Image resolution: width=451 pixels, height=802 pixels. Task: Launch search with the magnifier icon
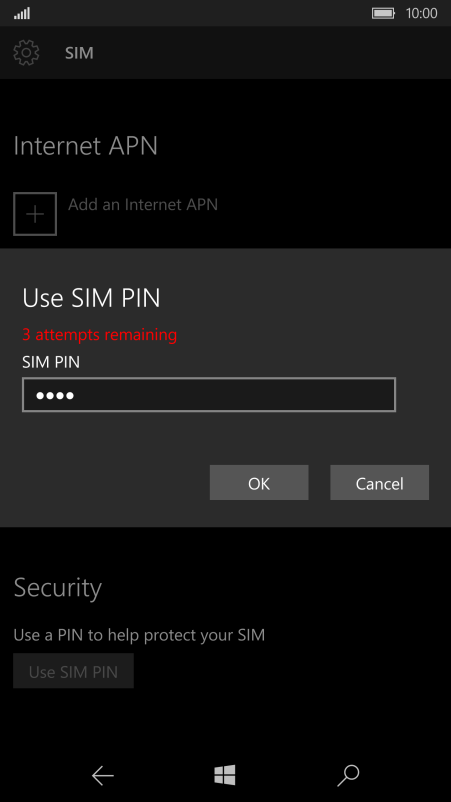348,776
